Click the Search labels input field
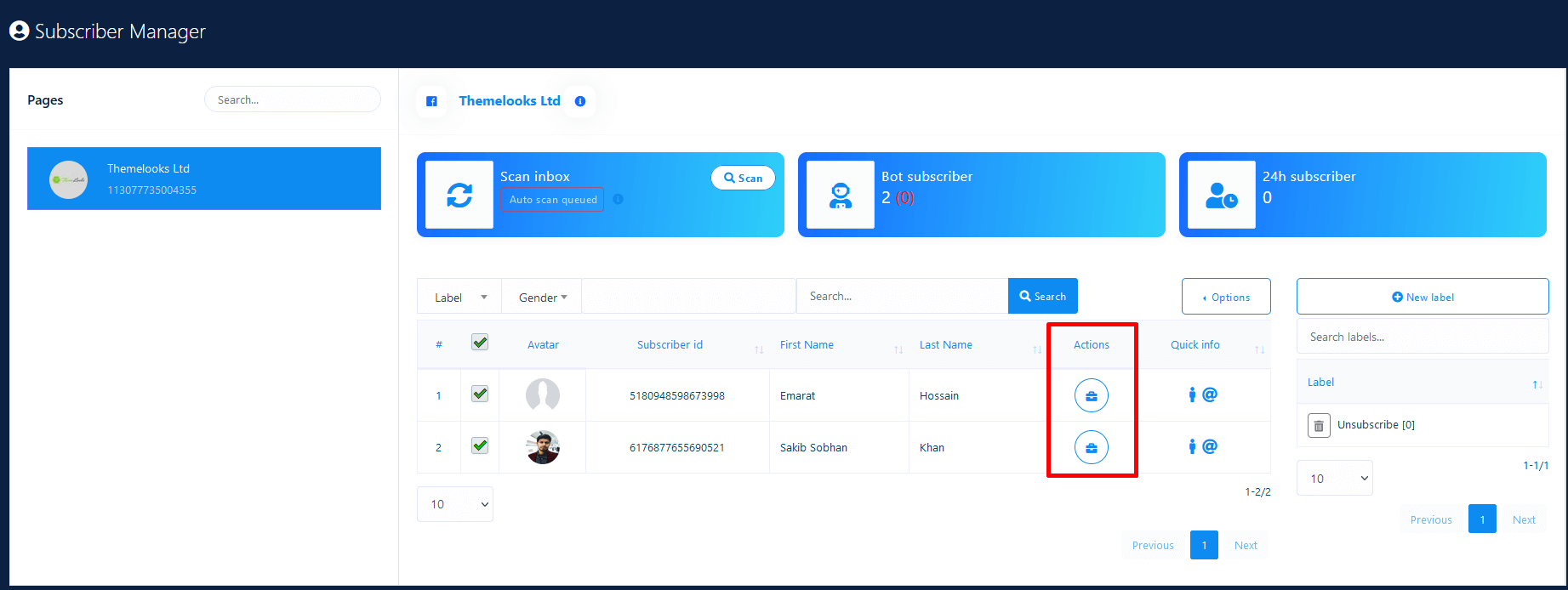Viewport: 1568px width, 590px height. pyautogui.click(x=1423, y=337)
